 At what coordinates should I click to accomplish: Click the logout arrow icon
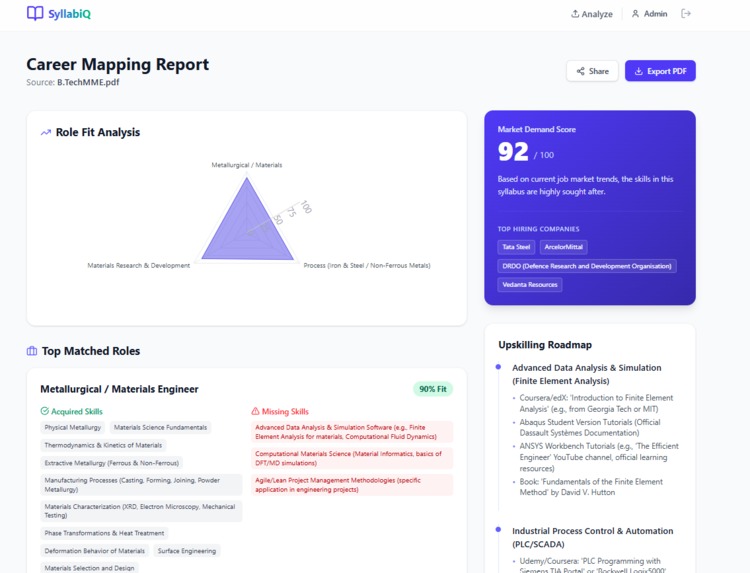click(686, 13)
